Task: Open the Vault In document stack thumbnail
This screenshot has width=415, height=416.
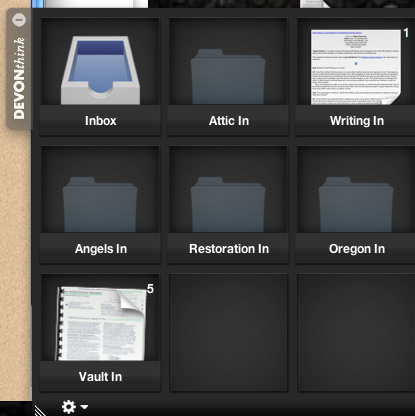Action: click(x=101, y=323)
